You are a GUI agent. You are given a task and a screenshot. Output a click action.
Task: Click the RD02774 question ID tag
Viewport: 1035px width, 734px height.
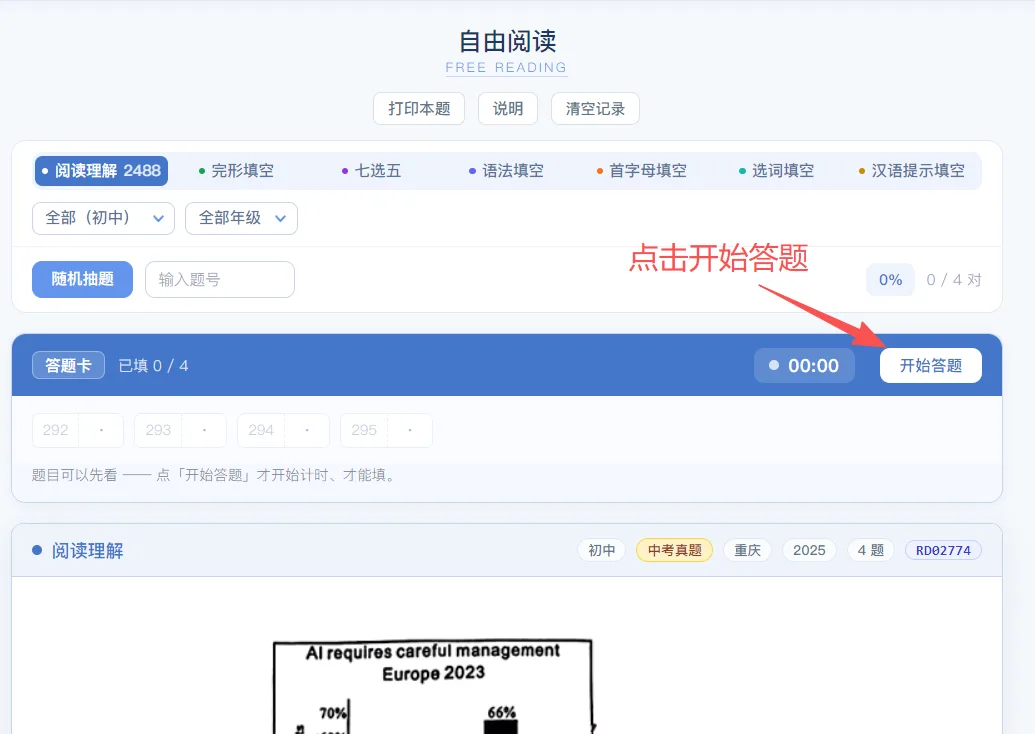pos(943,550)
